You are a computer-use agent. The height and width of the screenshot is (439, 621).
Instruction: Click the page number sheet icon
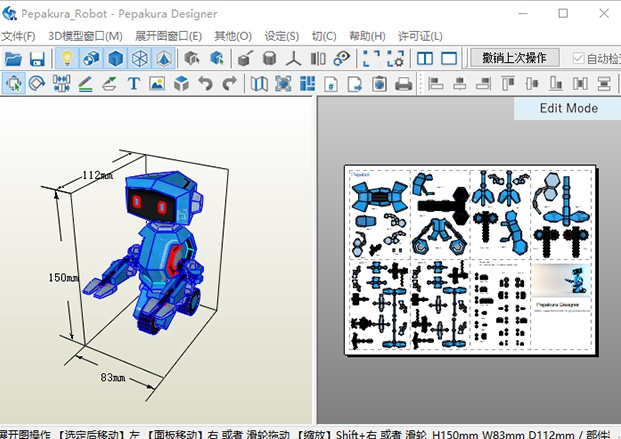tap(331, 84)
